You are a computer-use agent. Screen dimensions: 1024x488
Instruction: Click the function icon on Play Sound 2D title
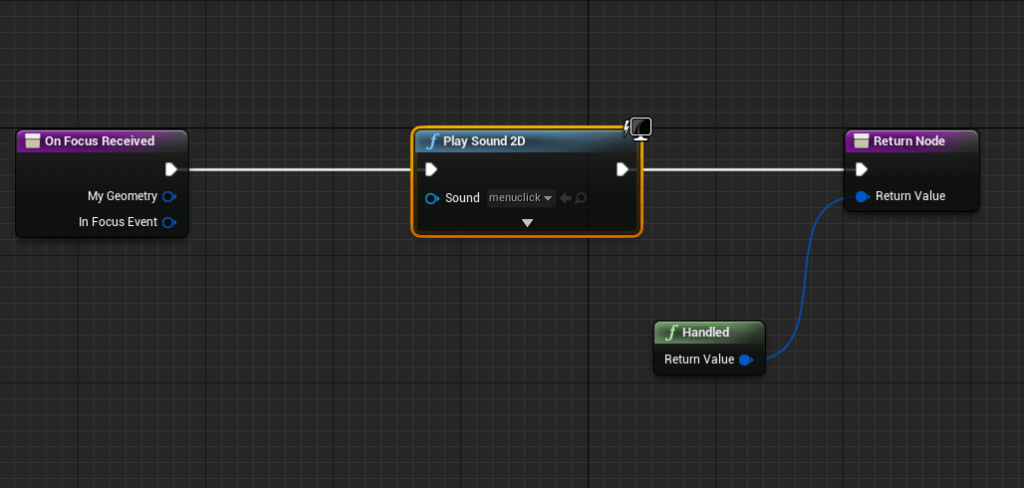tap(431, 141)
